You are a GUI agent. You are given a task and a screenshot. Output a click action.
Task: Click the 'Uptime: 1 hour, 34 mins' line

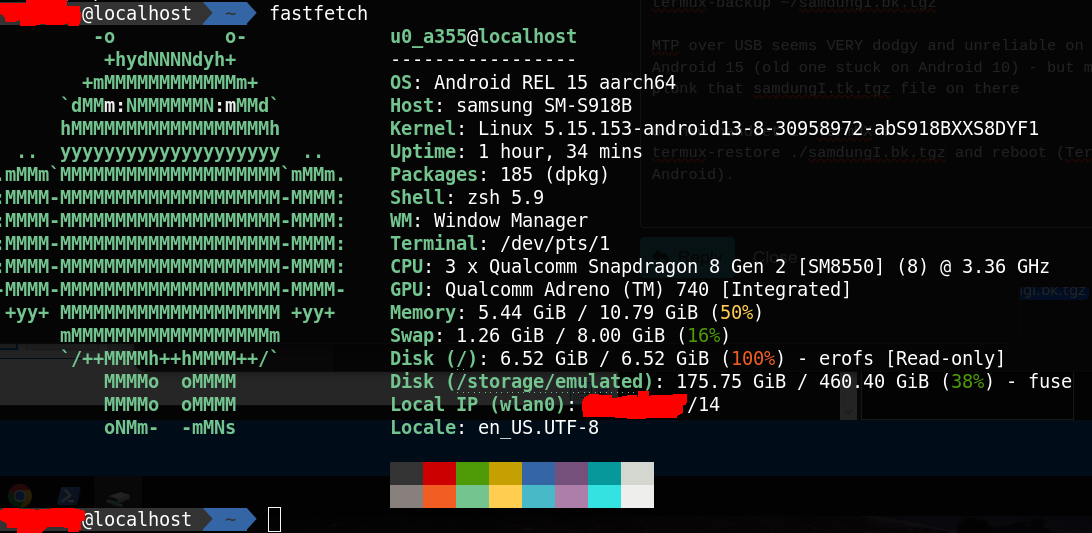pyautogui.click(x=516, y=152)
